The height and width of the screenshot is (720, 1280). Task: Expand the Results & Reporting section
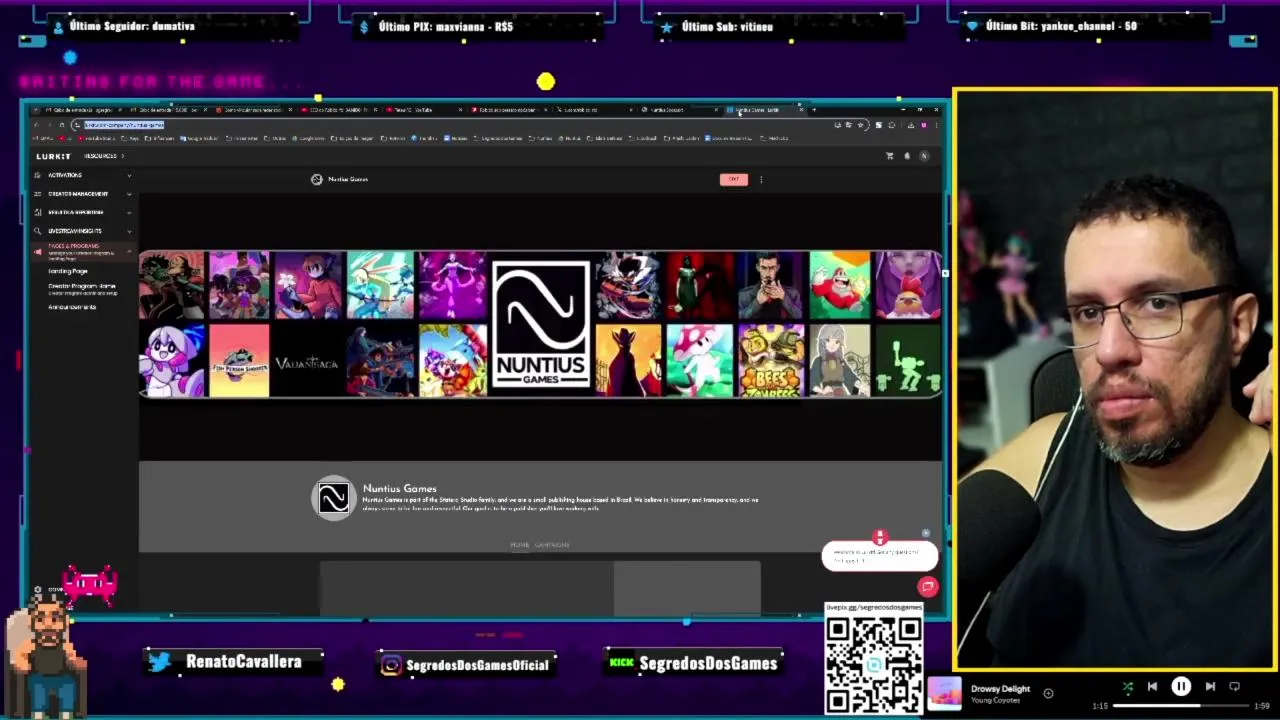tap(129, 212)
